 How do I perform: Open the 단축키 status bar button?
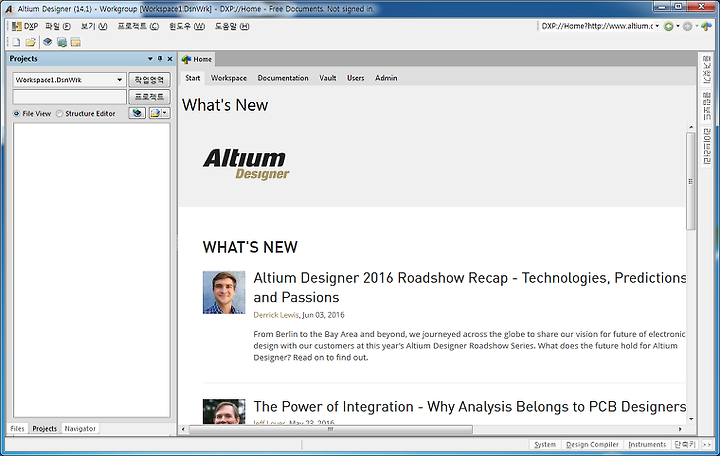(x=685, y=445)
